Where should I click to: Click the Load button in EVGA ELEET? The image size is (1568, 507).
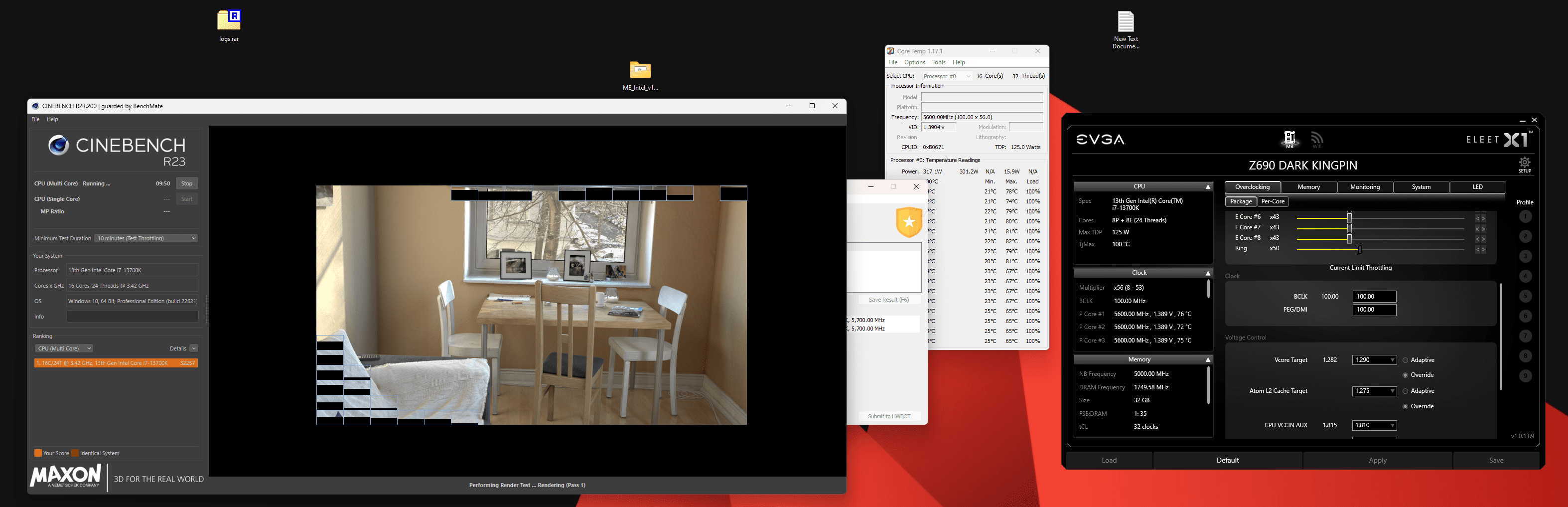(x=1109, y=461)
